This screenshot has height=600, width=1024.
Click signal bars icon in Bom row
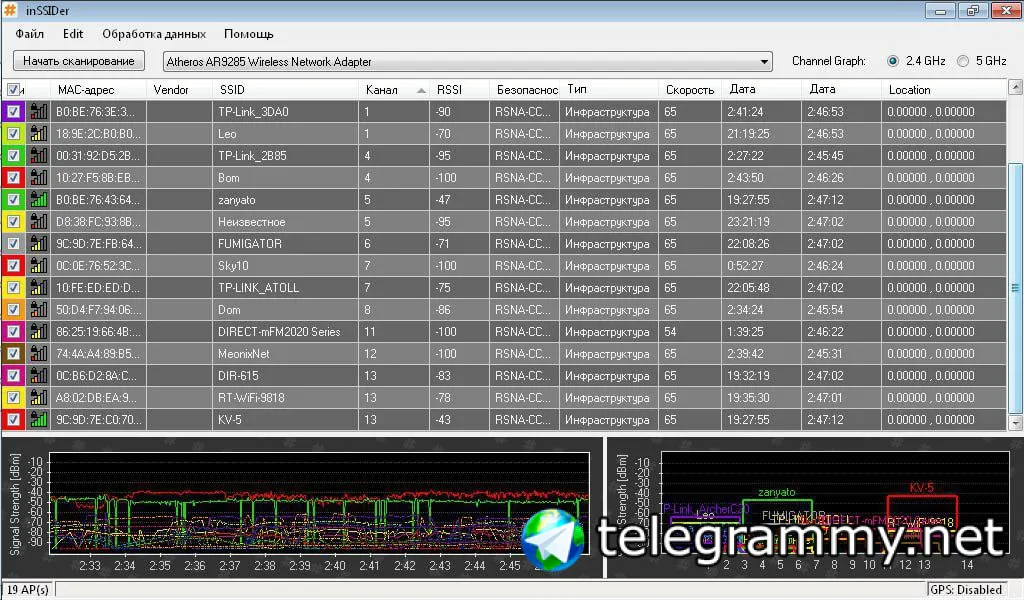click(39, 178)
